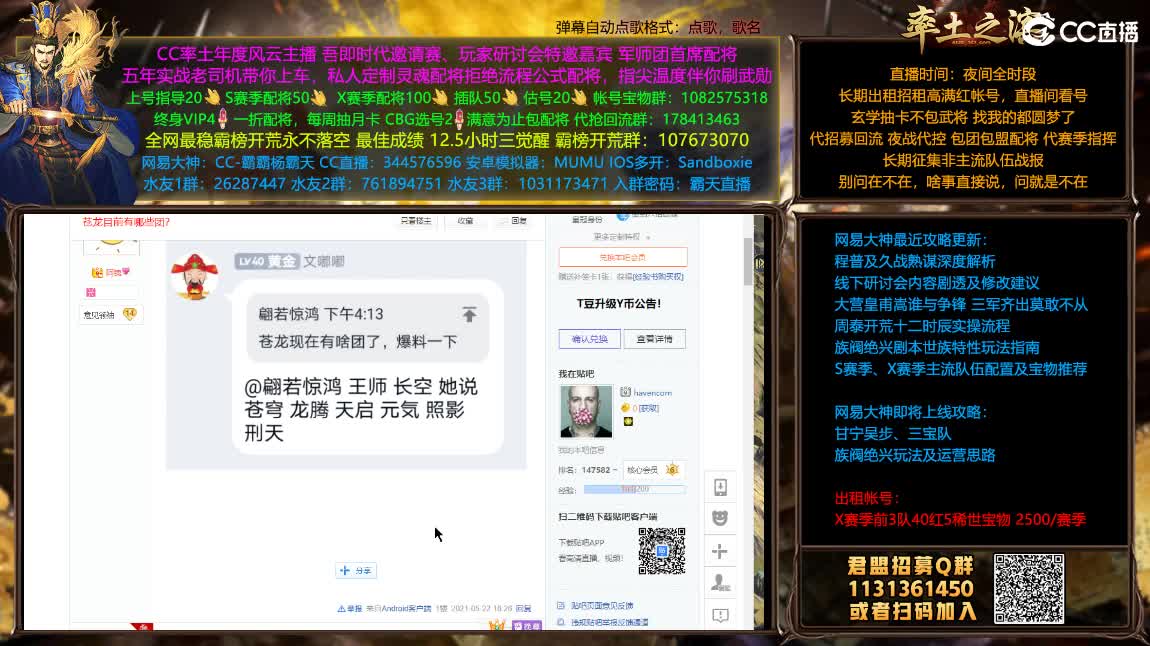Click the text 甘宁吴步、三宝队
The width and height of the screenshot is (1150, 646).
893,434
